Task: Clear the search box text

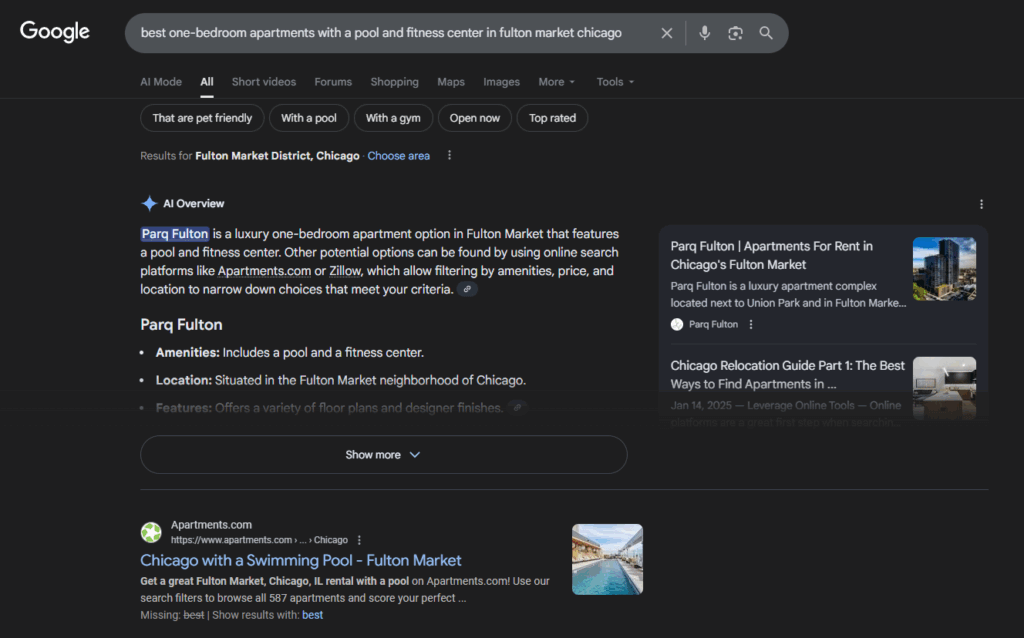Action: 667,33
